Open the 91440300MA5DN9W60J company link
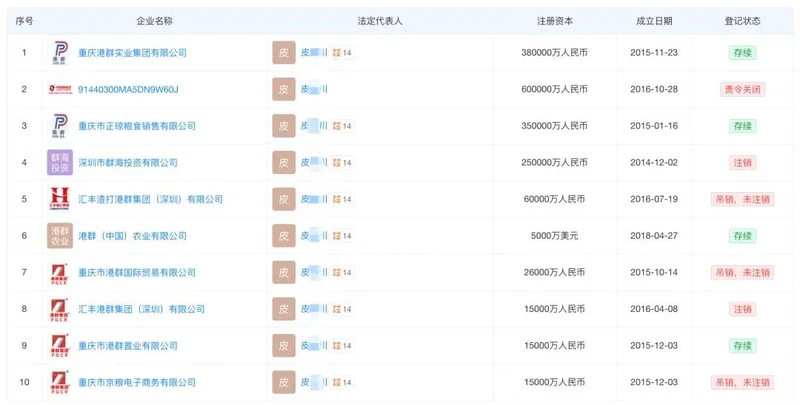Image resolution: width=800 pixels, height=405 pixels. (127, 90)
